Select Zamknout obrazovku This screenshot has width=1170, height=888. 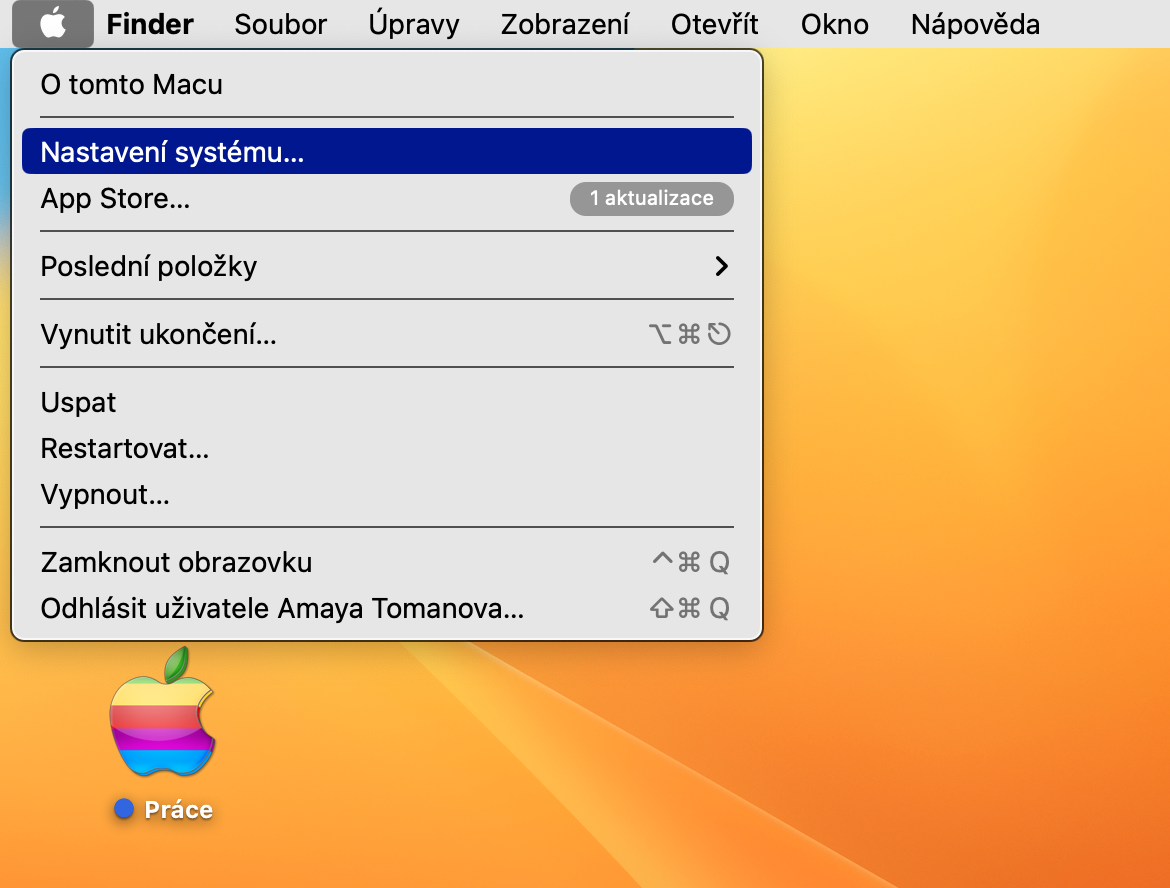click(x=387, y=563)
